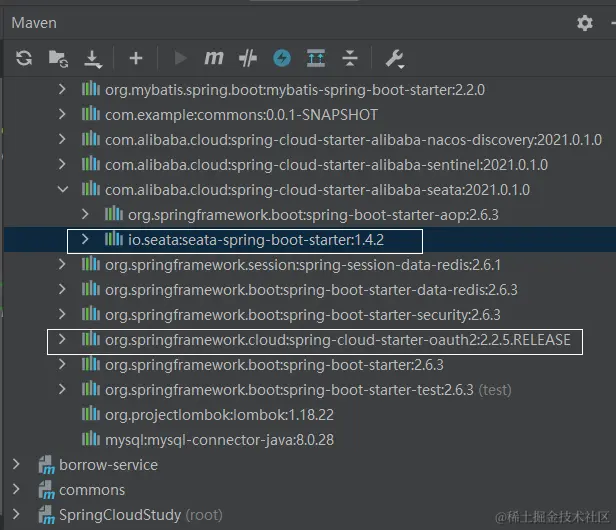Expand io.seata:seata-spring-boot-starter:1.4.2 node

[x=85, y=239]
